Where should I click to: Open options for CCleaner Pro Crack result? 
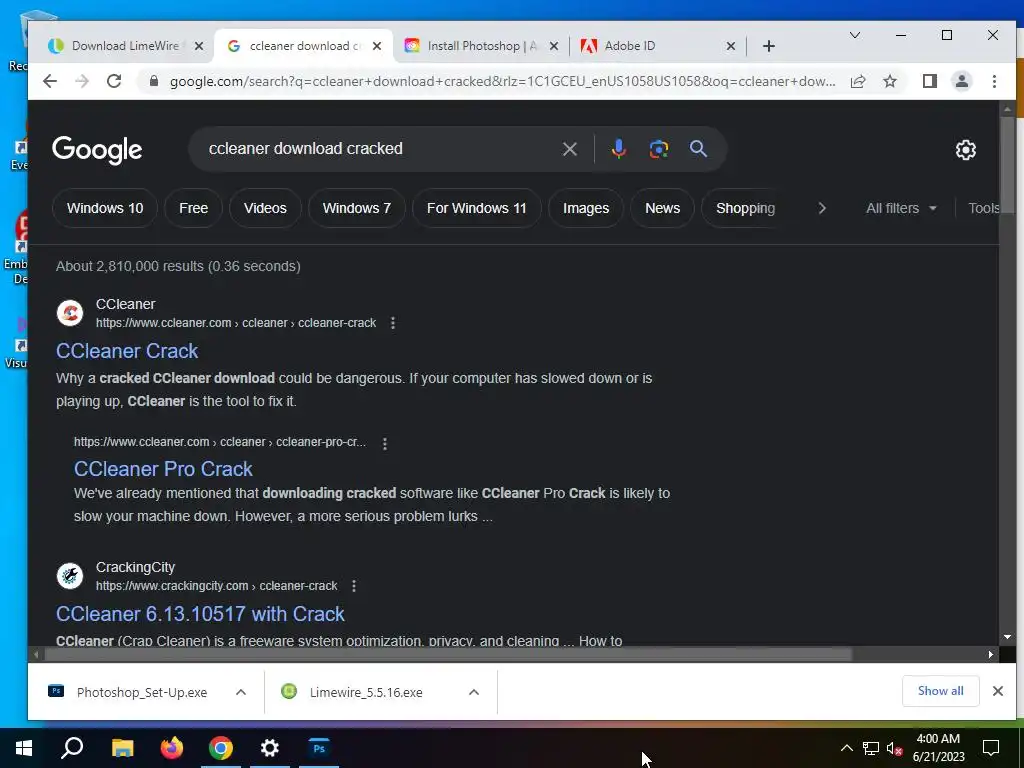(x=385, y=443)
